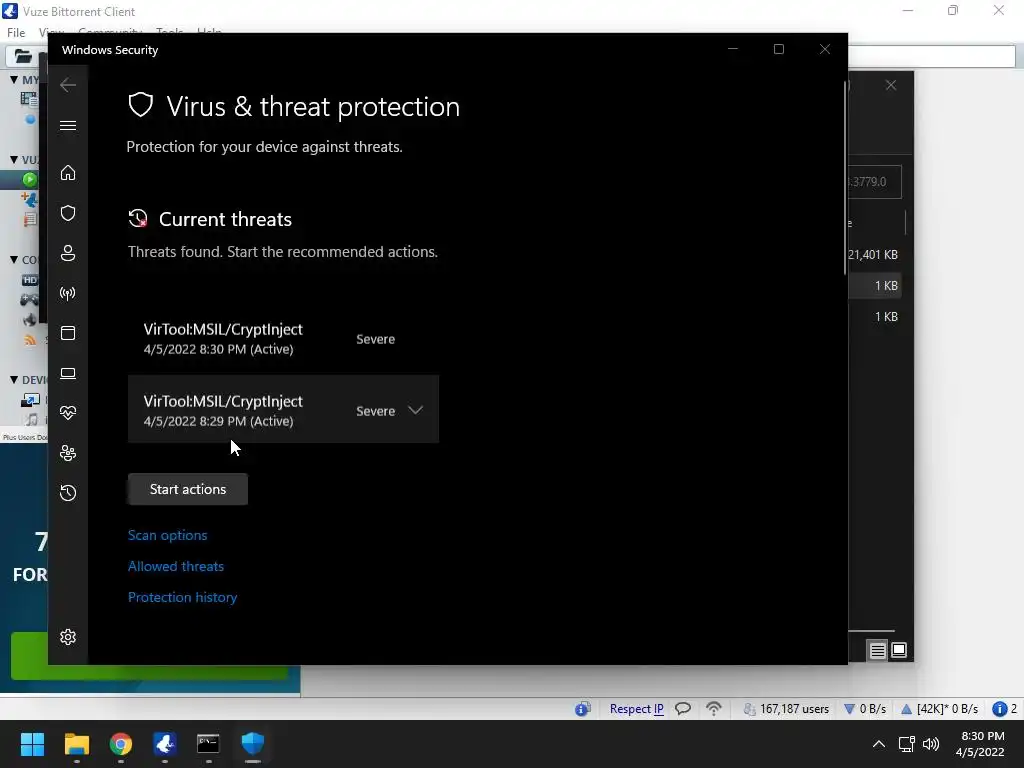Open the Scan options link
Screen dimensions: 1024x768
point(167,535)
